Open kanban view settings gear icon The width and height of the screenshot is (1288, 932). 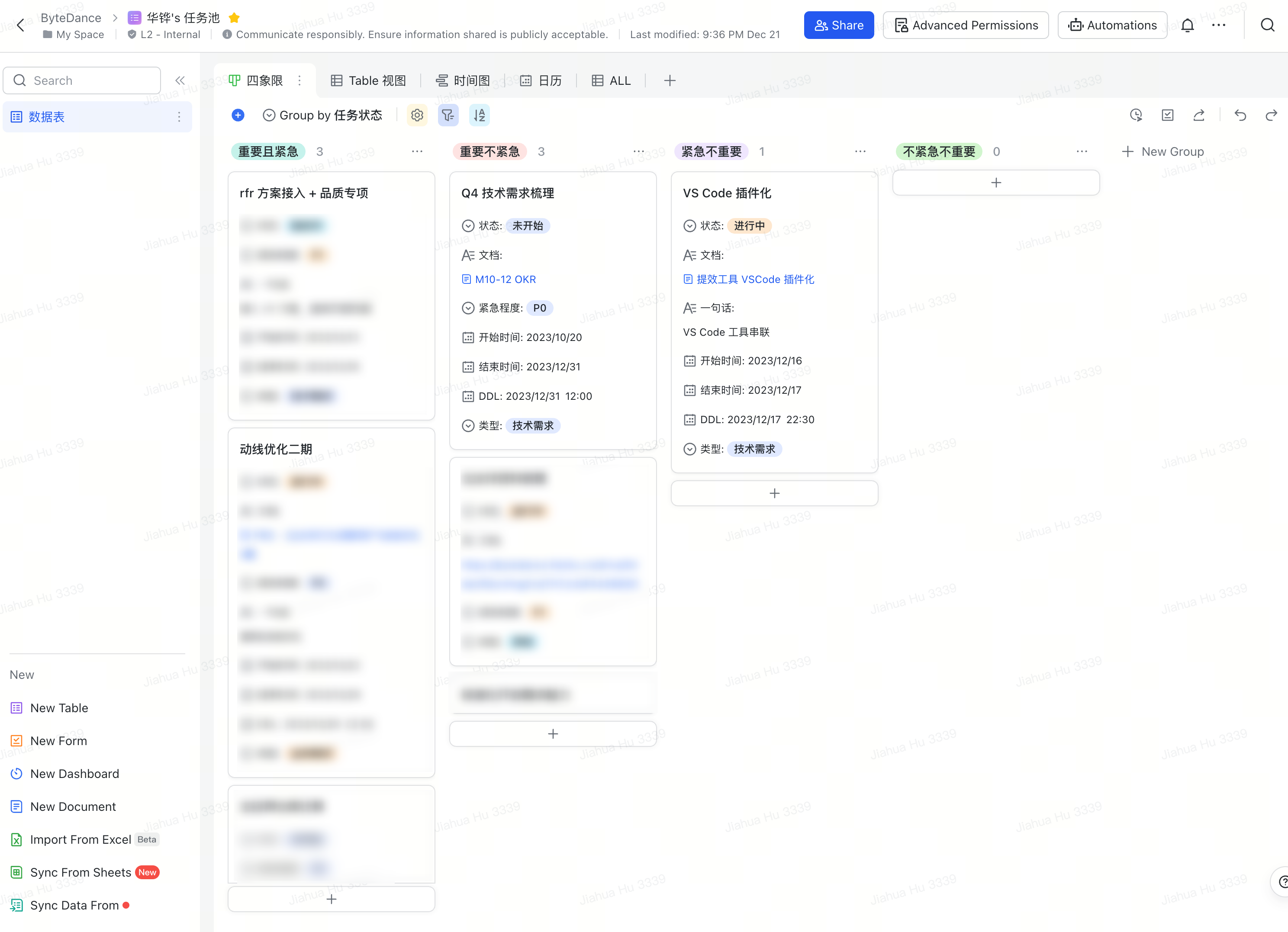[417, 115]
